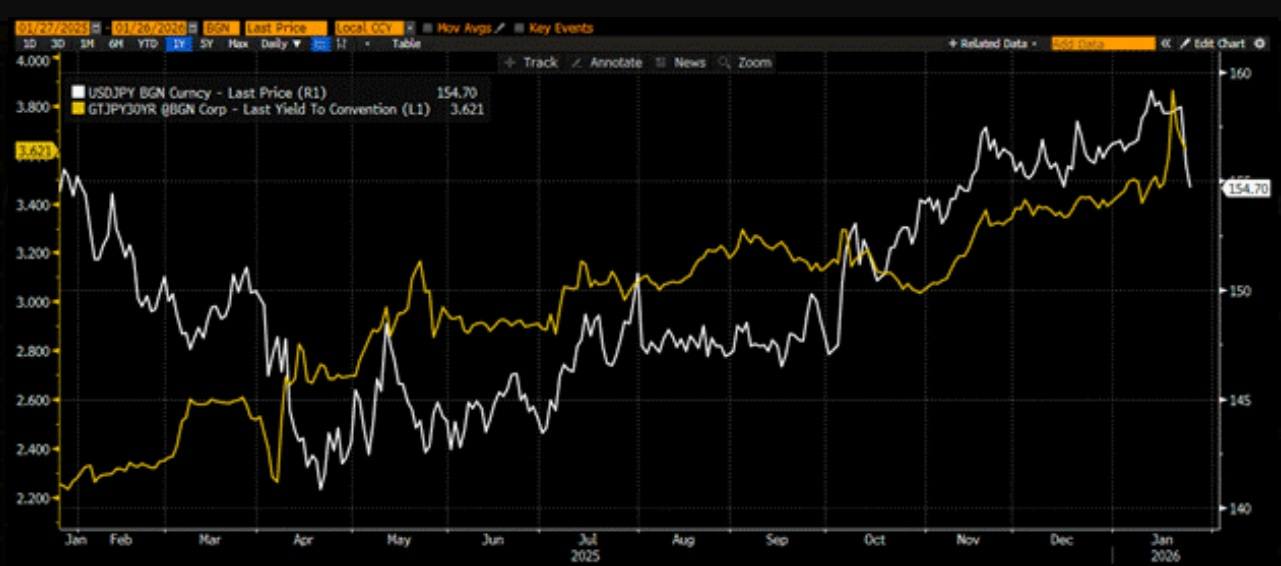Open the Daily periodicity dropdown
The height and width of the screenshot is (566, 1281).
click(281, 44)
